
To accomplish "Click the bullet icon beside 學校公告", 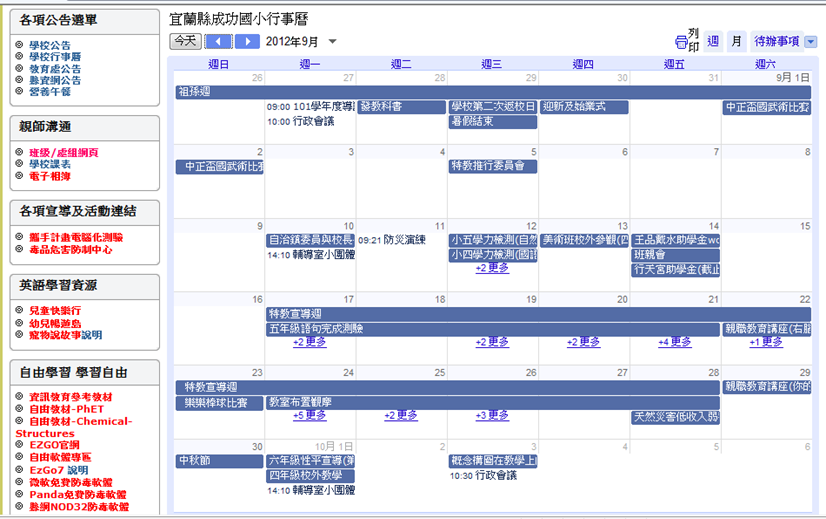I will click(19, 46).
